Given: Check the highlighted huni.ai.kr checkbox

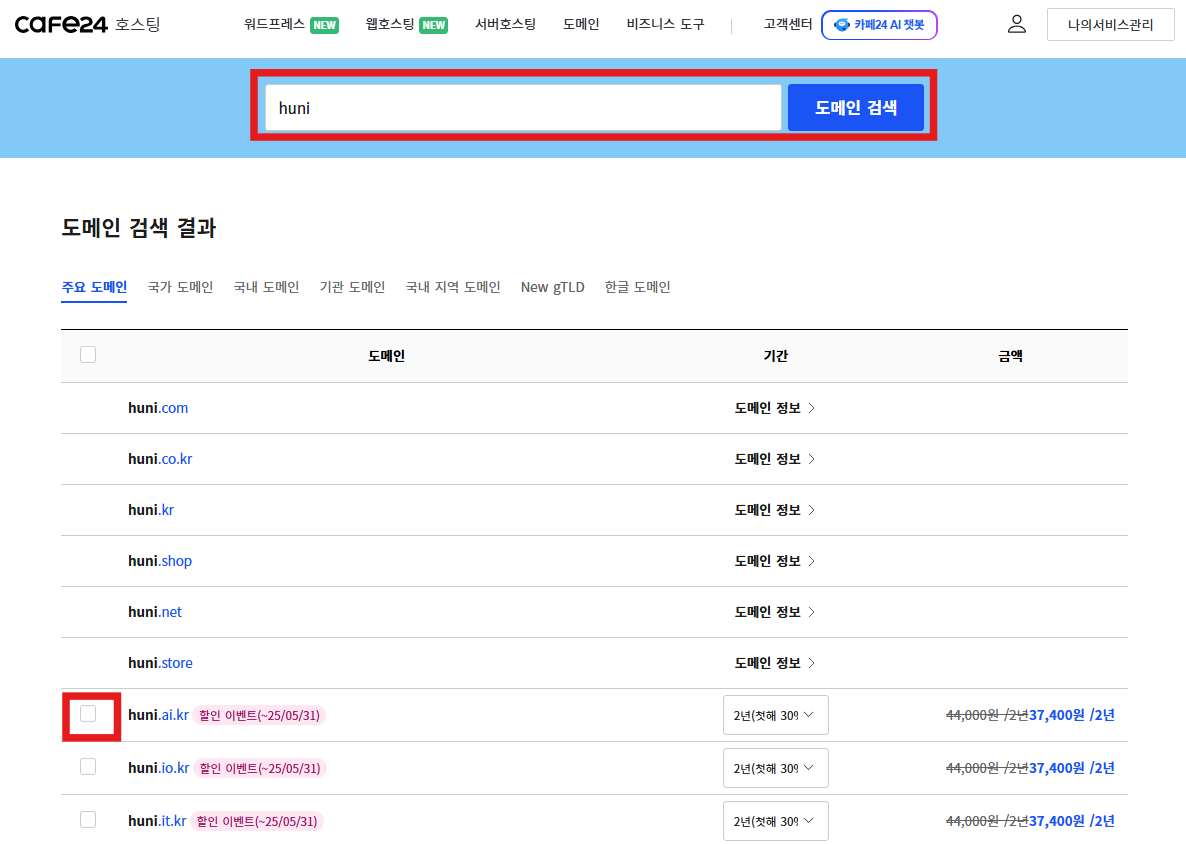Looking at the screenshot, I should pos(88,714).
